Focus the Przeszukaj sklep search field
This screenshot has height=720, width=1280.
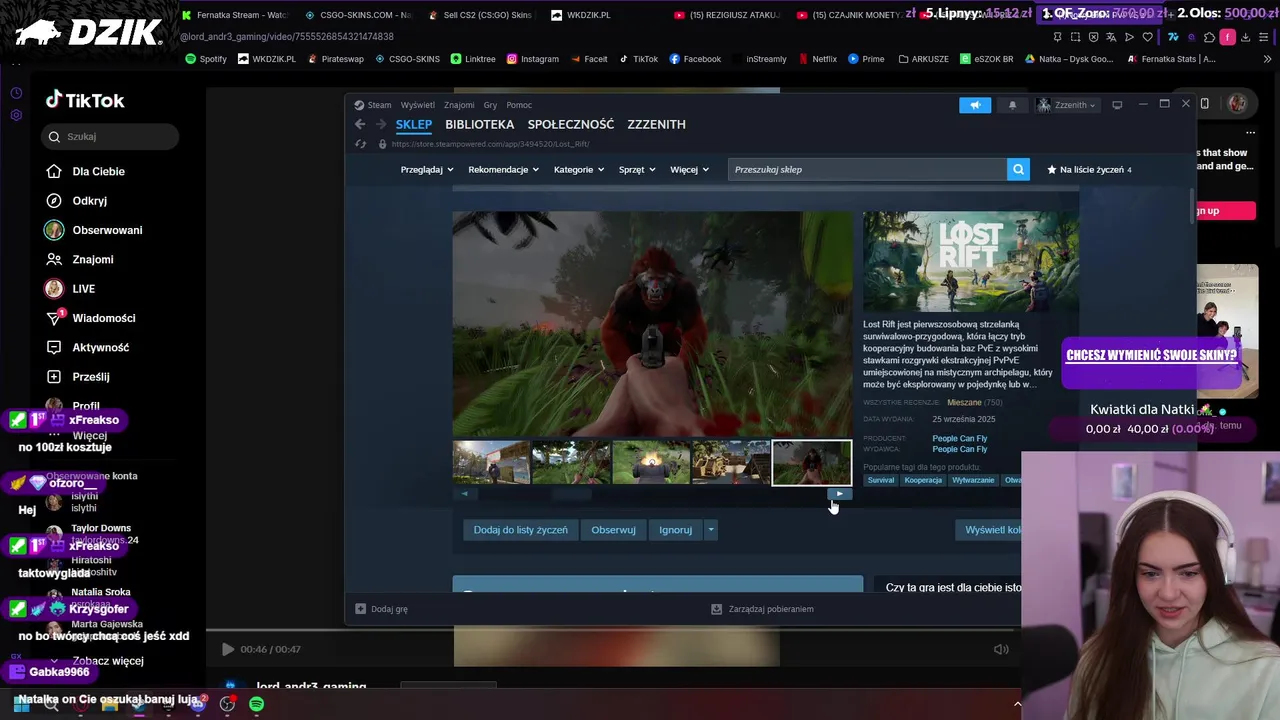pos(867,169)
